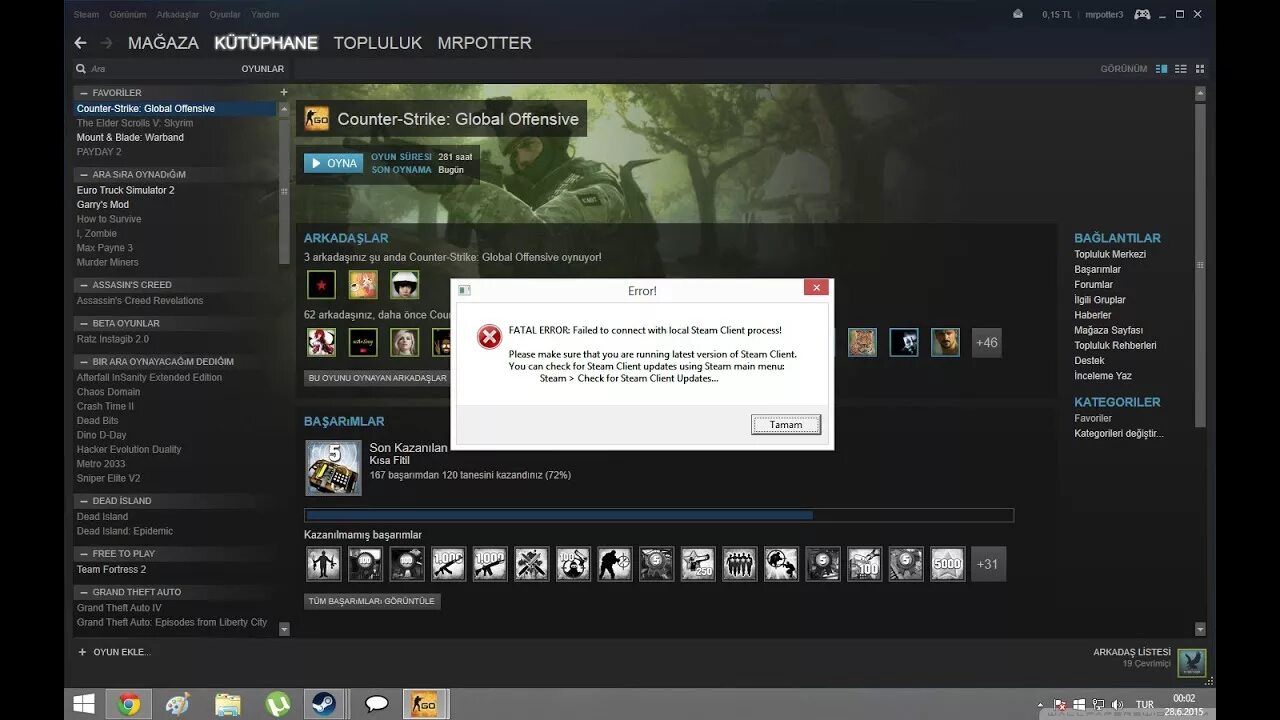Viewport: 1280px width, 720px height.
Task: Collapse the DEAD ISLAND category
Action: click(x=84, y=501)
